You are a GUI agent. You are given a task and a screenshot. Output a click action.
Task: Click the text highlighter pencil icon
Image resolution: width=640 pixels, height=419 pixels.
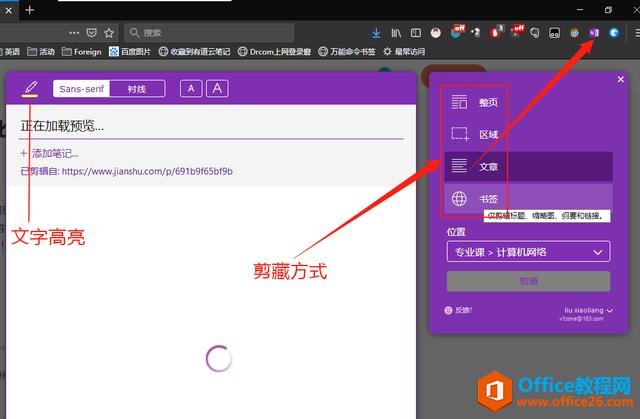tap(31, 87)
